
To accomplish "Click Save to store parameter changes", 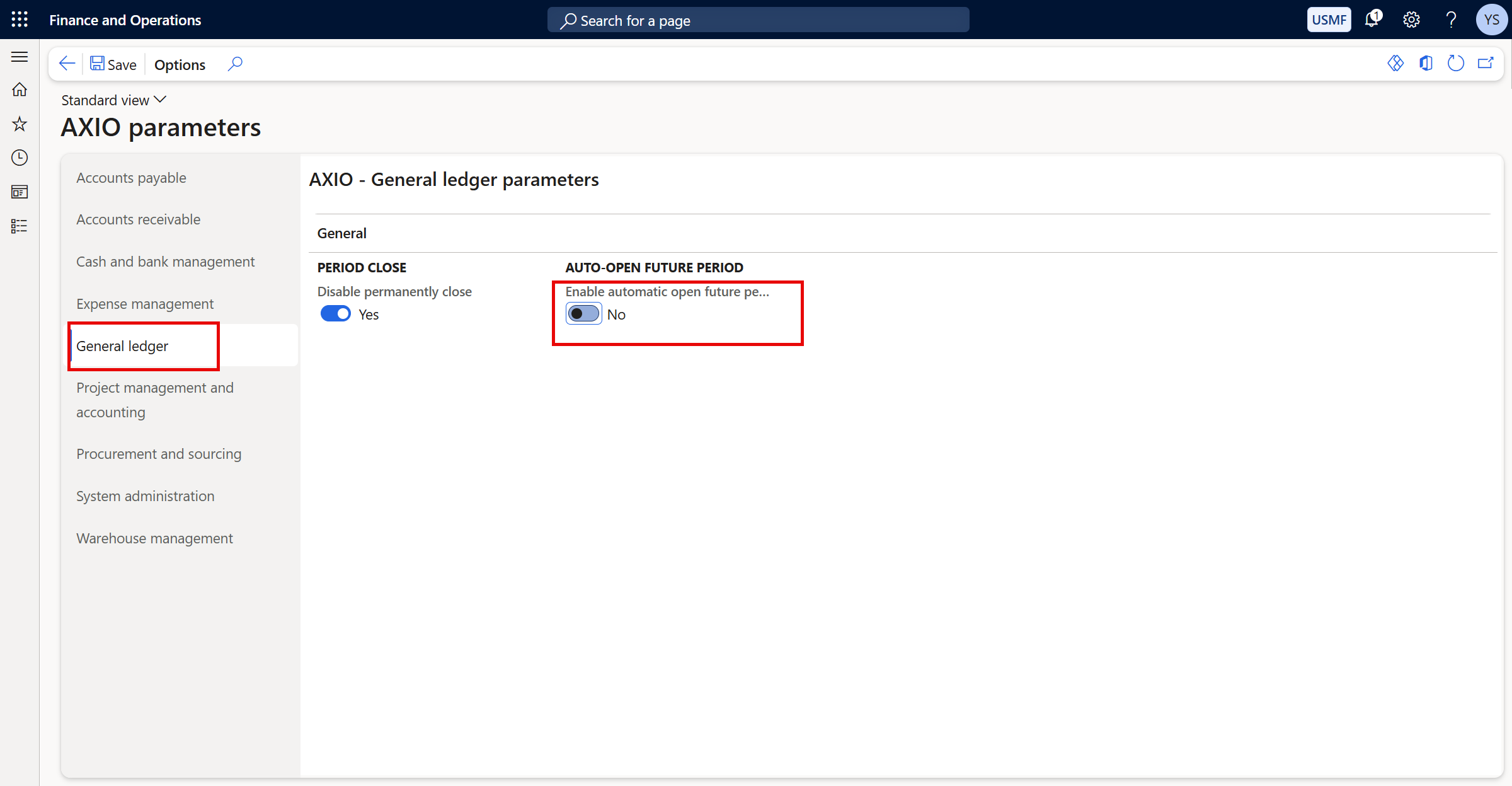I will coord(113,64).
